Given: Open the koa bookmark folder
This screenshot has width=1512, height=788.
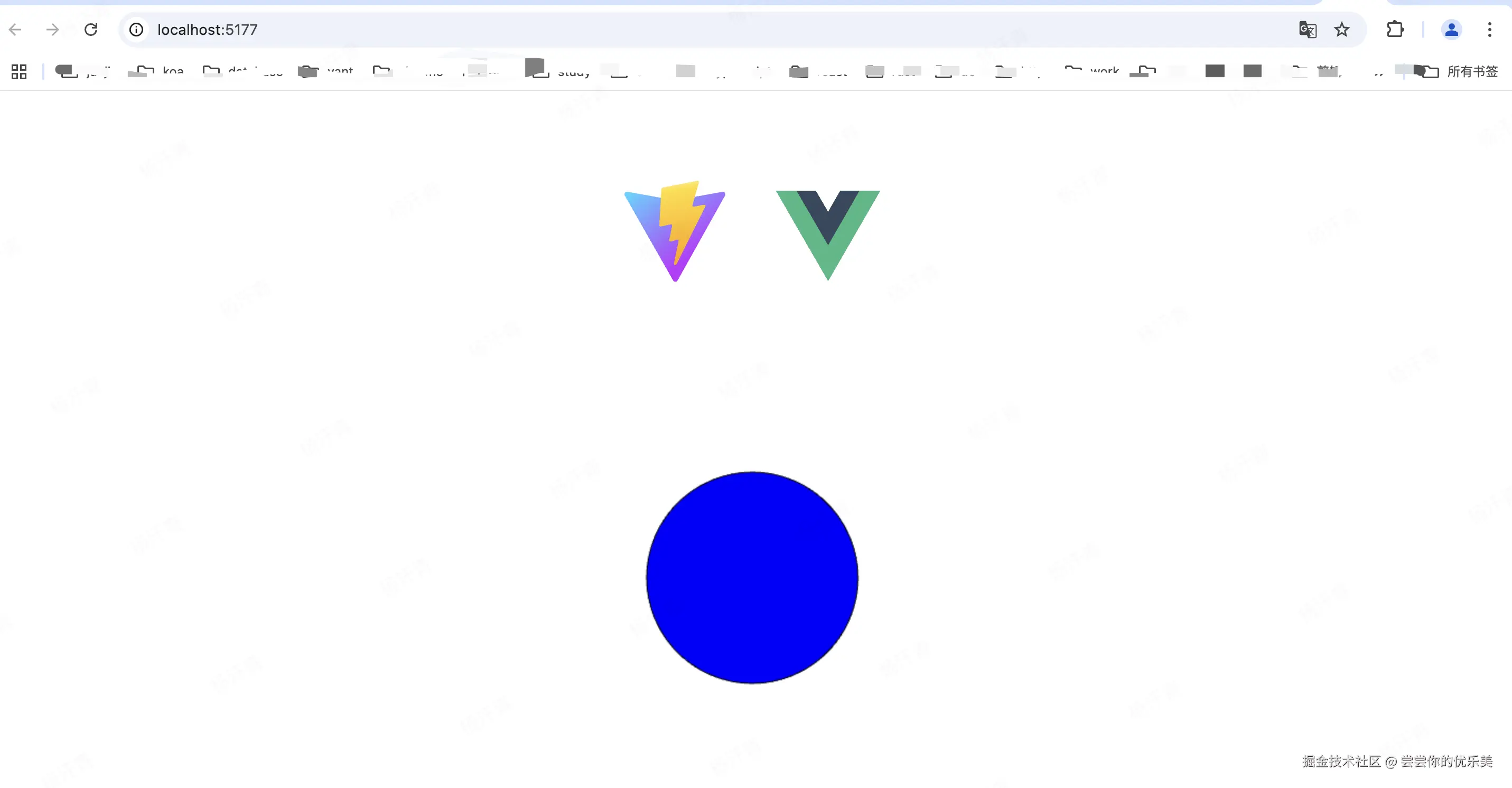Looking at the screenshot, I should [x=158, y=71].
